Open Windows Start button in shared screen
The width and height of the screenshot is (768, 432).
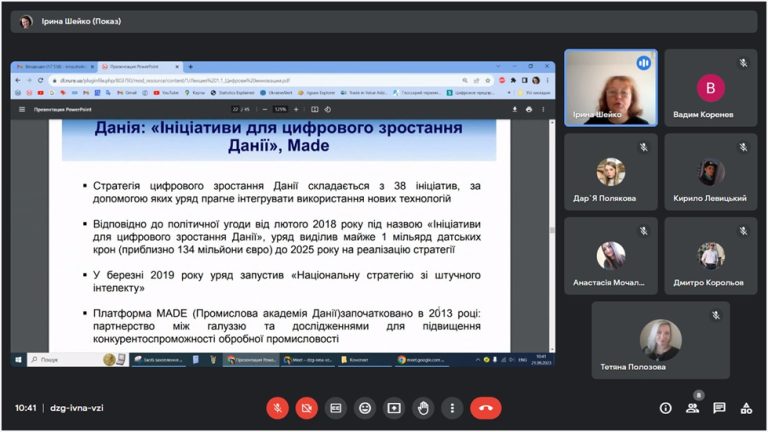click(18, 360)
